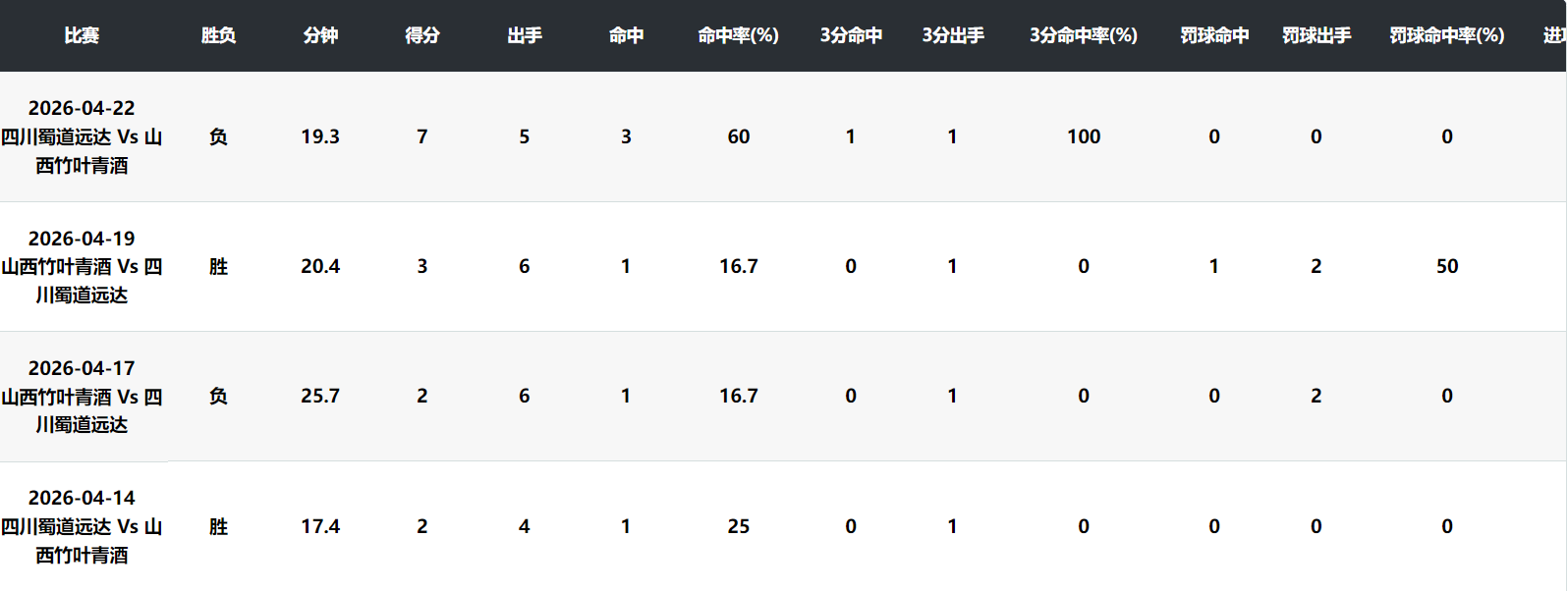Image resolution: width=1568 pixels, height=591 pixels.
Task: Click the 命中率(%) column header
Action: click(739, 35)
